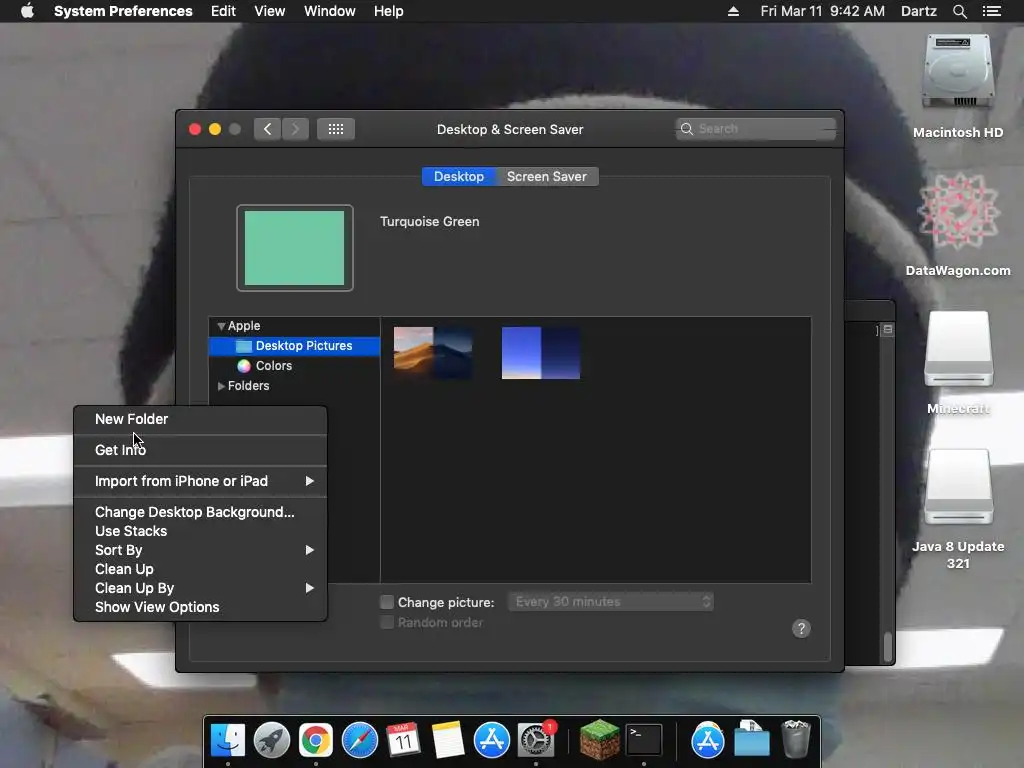The width and height of the screenshot is (1024, 768).
Task: Choose Get Info in context menu
Action: [x=200, y=450]
